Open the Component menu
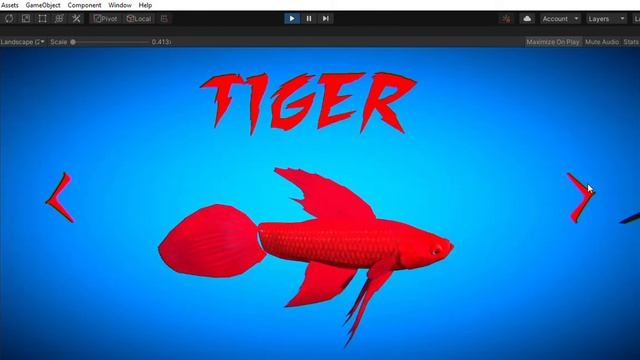 [x=84, y=5]
